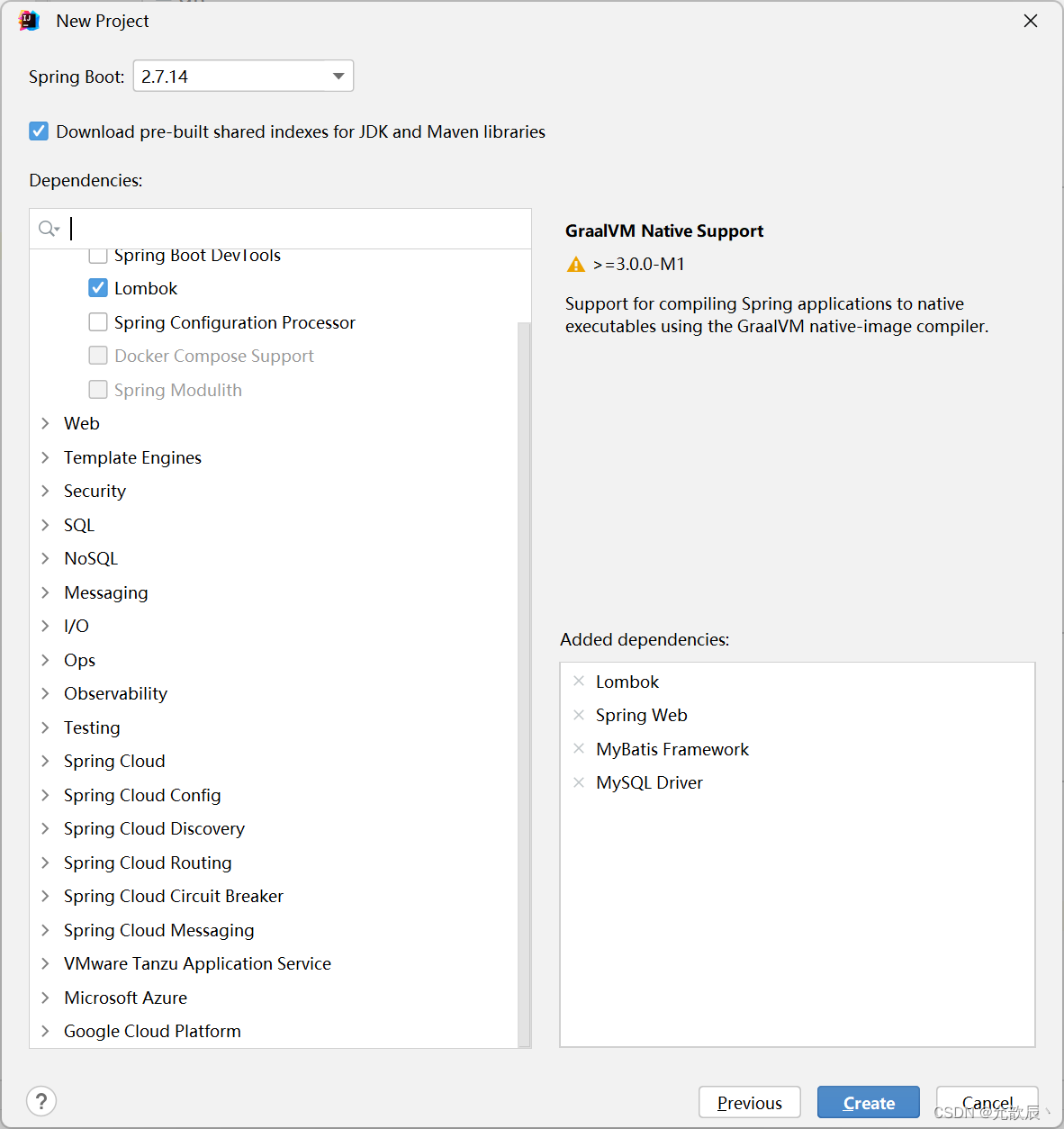Expand the Spring Cloud category

coord(45,761)
